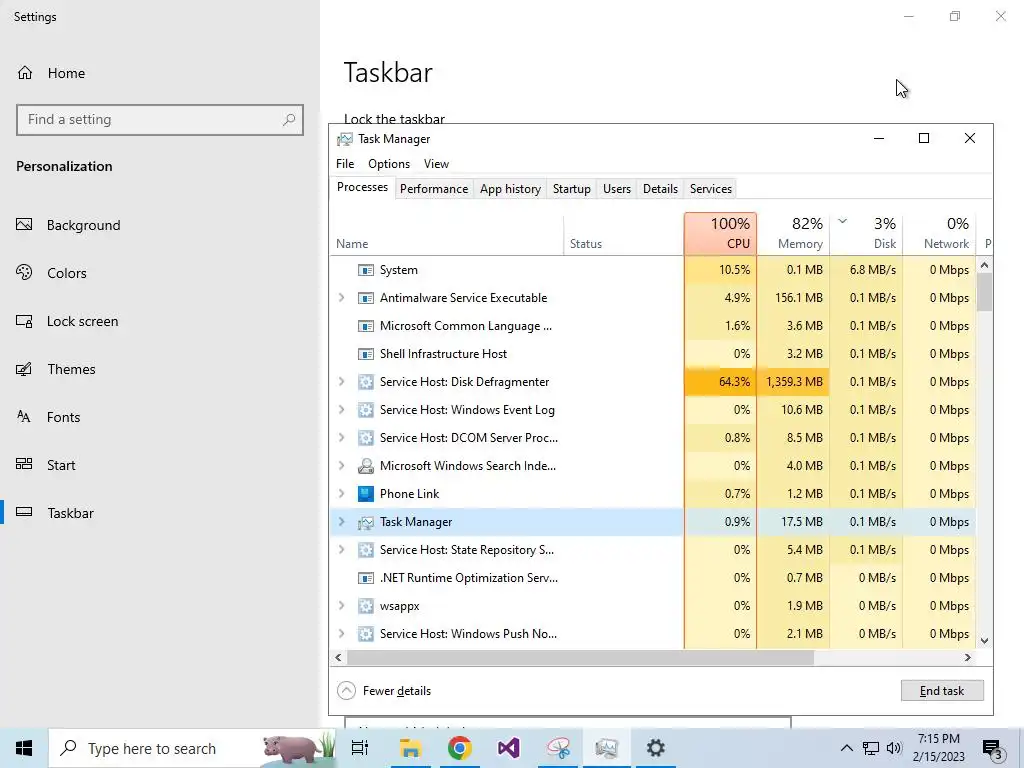Switch to the Performance tab
Screen dimensions: 1024x768
(434, 189)
